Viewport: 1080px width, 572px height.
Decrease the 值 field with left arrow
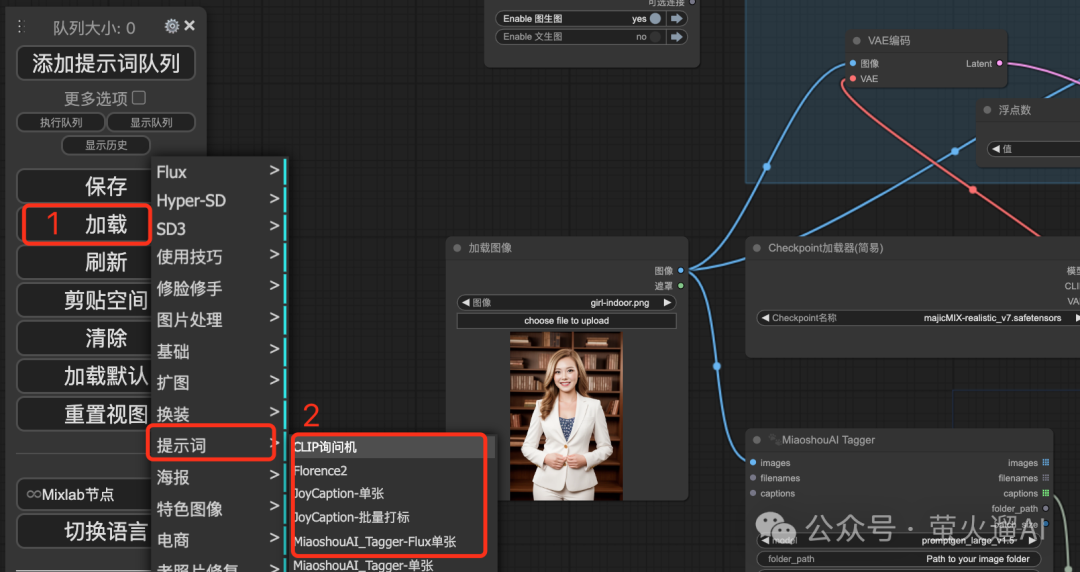[996, 149]
